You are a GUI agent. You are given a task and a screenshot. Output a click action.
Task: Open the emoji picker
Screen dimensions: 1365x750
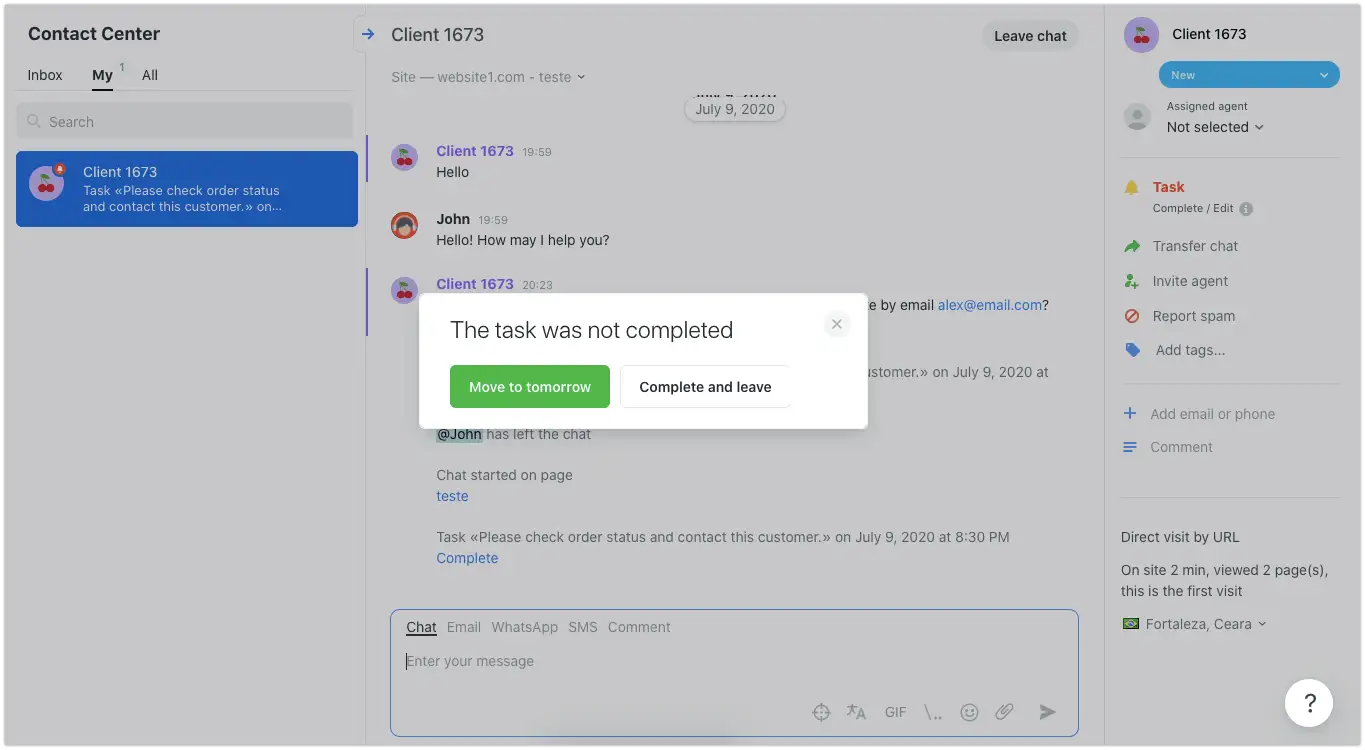point(969,712)
